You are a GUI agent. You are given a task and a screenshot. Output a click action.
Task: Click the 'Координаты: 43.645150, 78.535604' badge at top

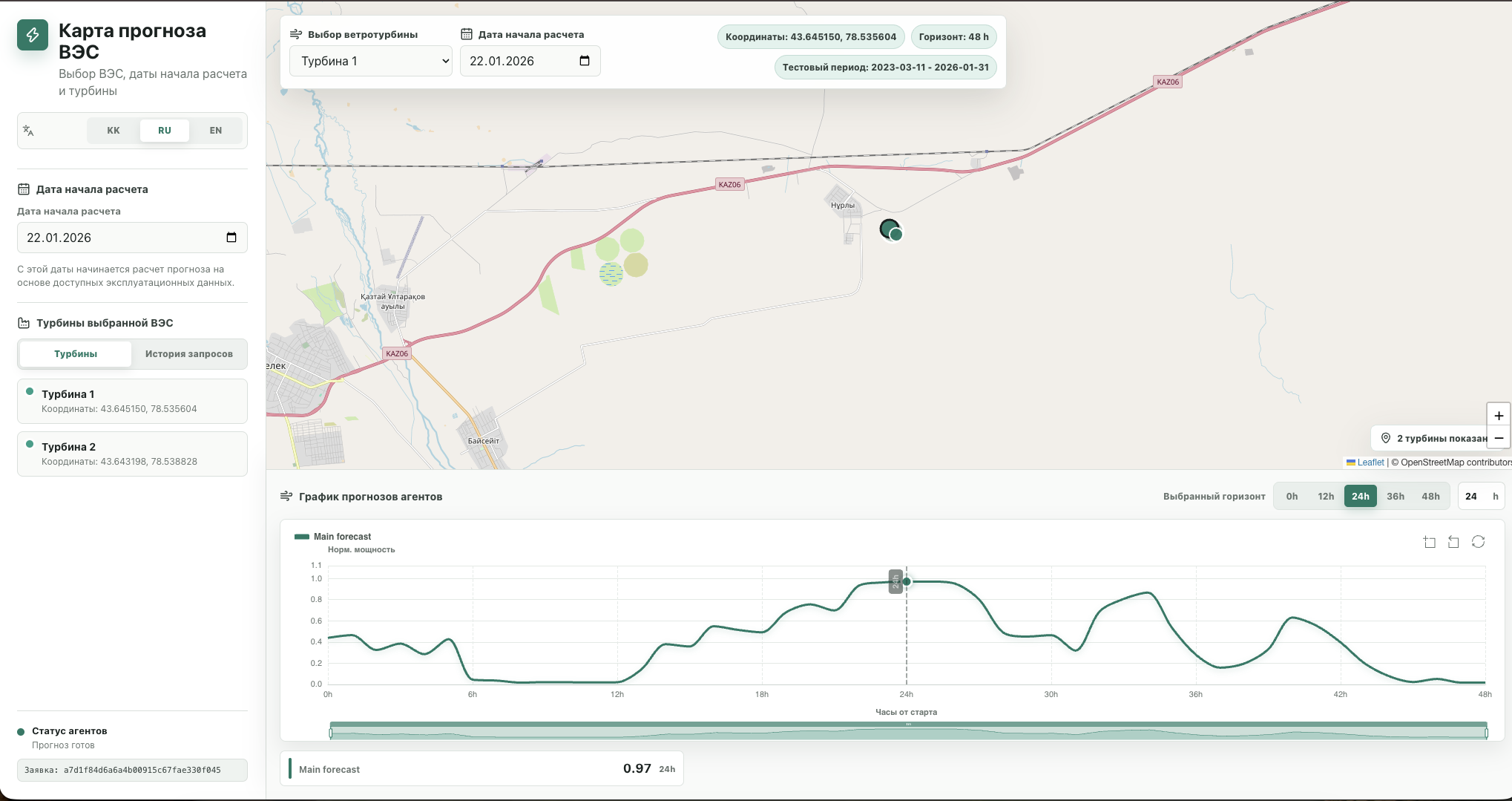811,36
